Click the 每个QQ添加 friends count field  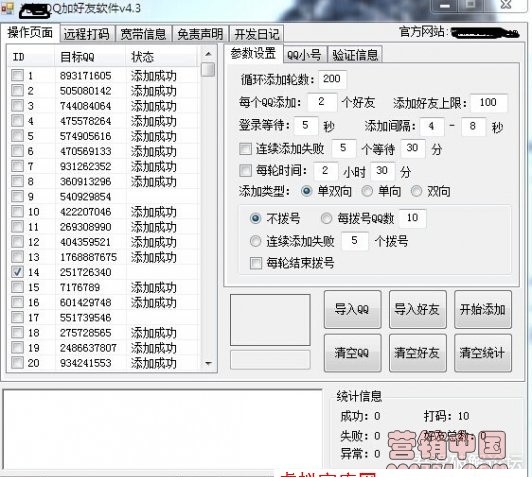pyautogui.click(x=322, y=102)
